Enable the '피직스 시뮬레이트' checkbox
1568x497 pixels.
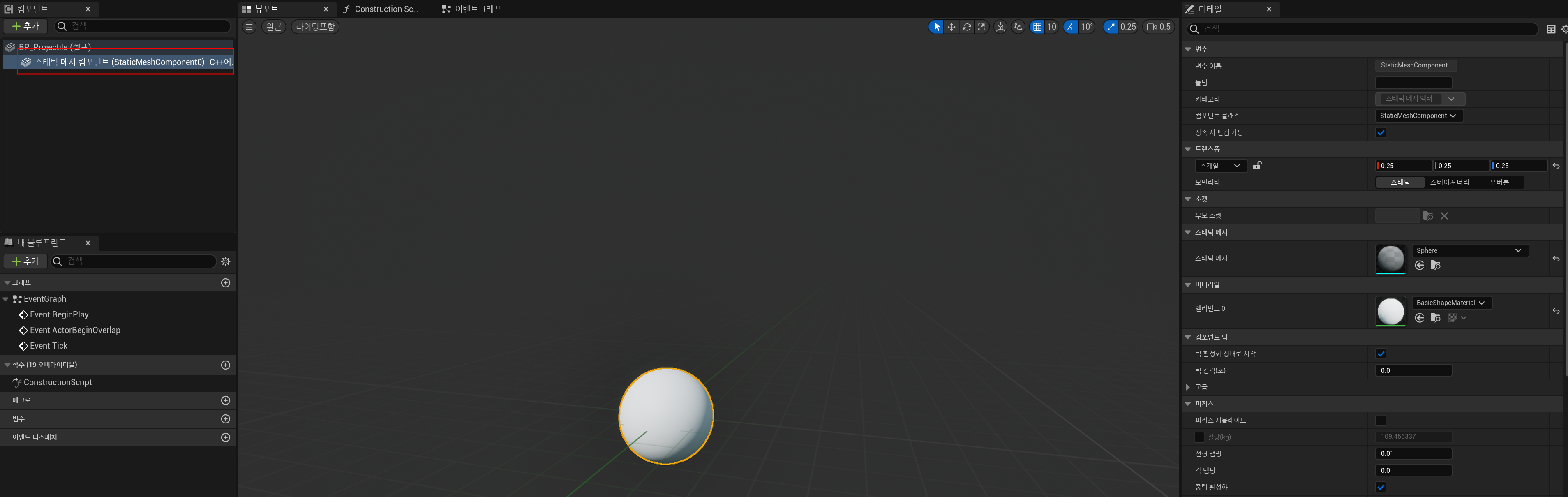tap(1381, 420)
